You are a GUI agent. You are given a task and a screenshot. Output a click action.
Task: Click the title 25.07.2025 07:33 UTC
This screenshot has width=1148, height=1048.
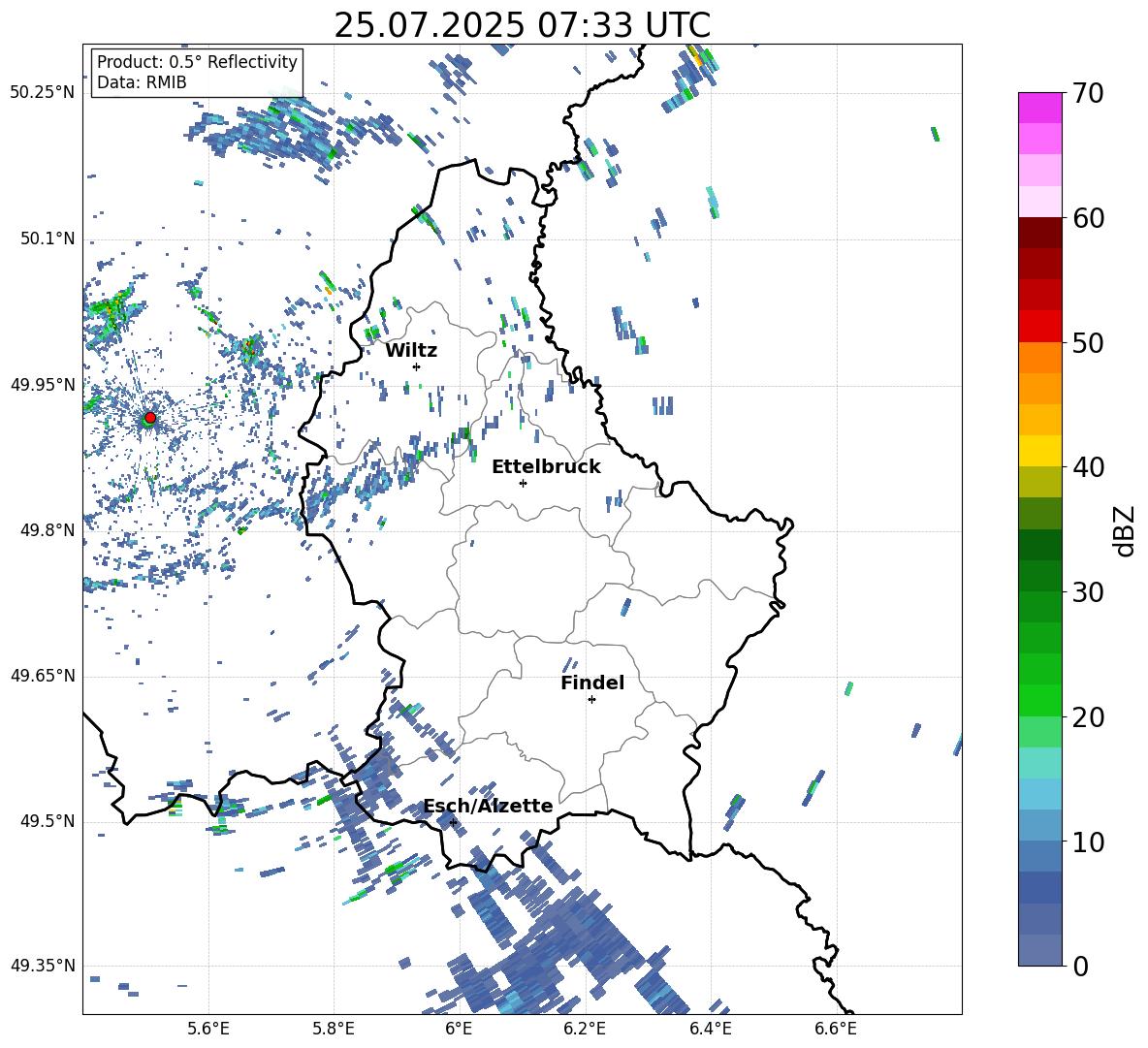[x=522, y=25]
